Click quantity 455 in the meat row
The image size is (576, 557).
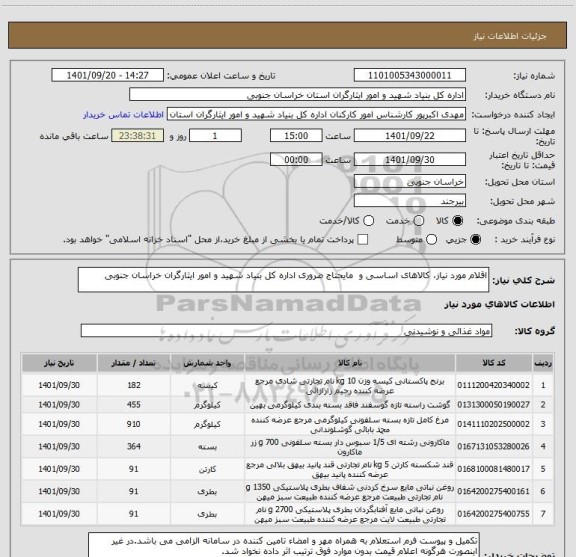134,405
